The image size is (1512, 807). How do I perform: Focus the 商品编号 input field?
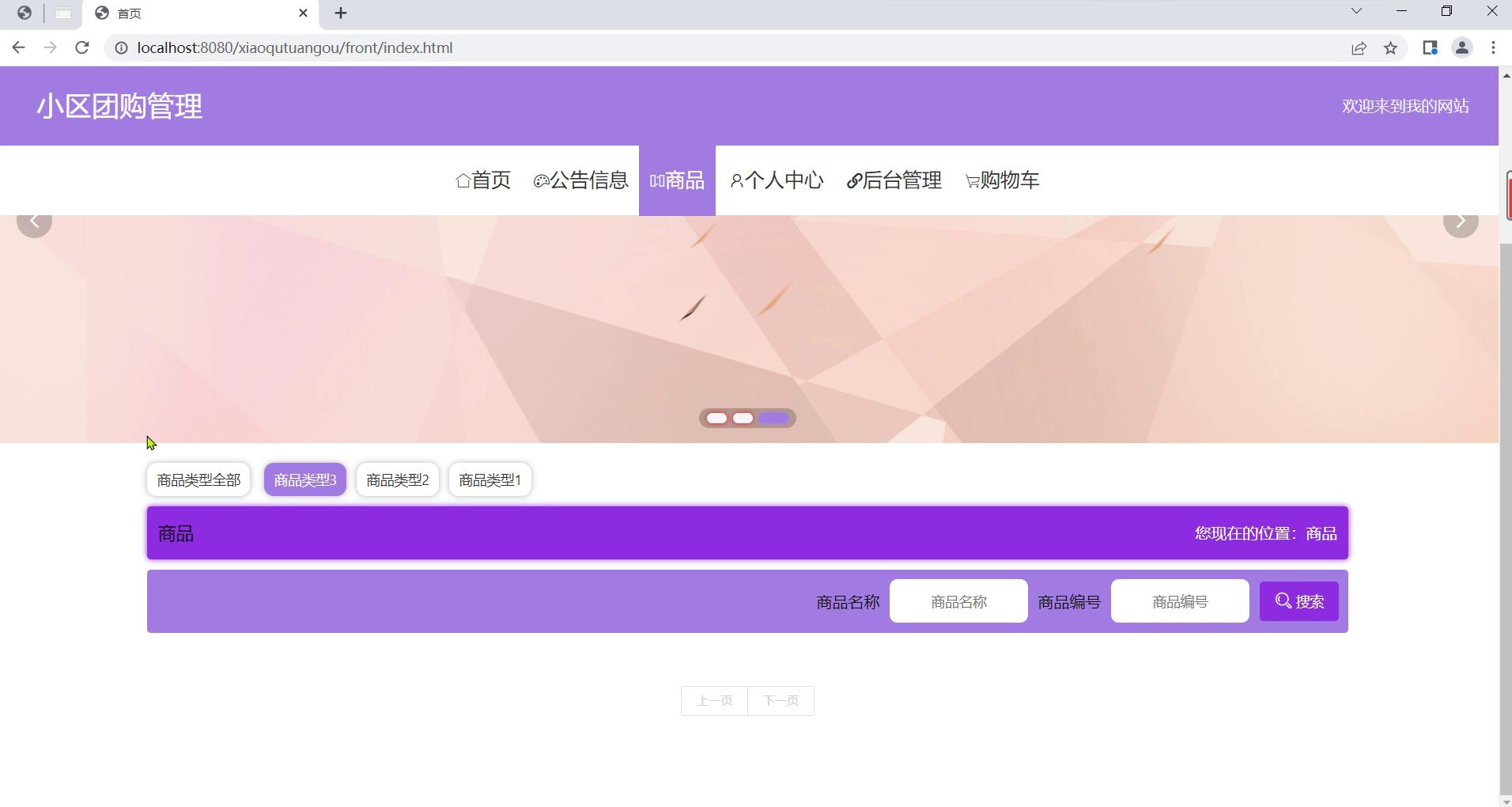[1180, 602]
